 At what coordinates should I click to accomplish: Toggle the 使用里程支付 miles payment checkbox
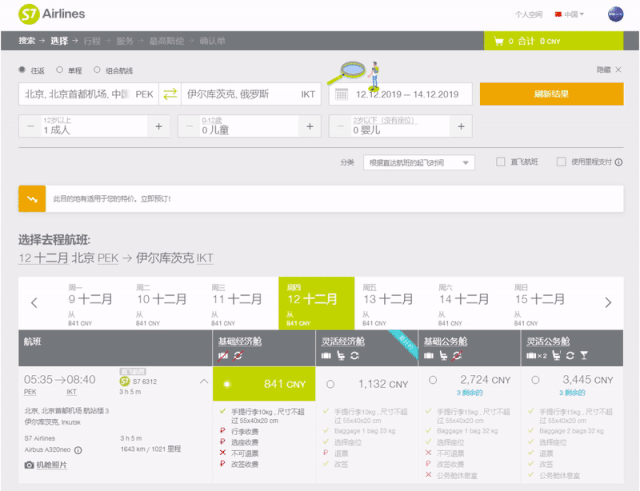562,162
